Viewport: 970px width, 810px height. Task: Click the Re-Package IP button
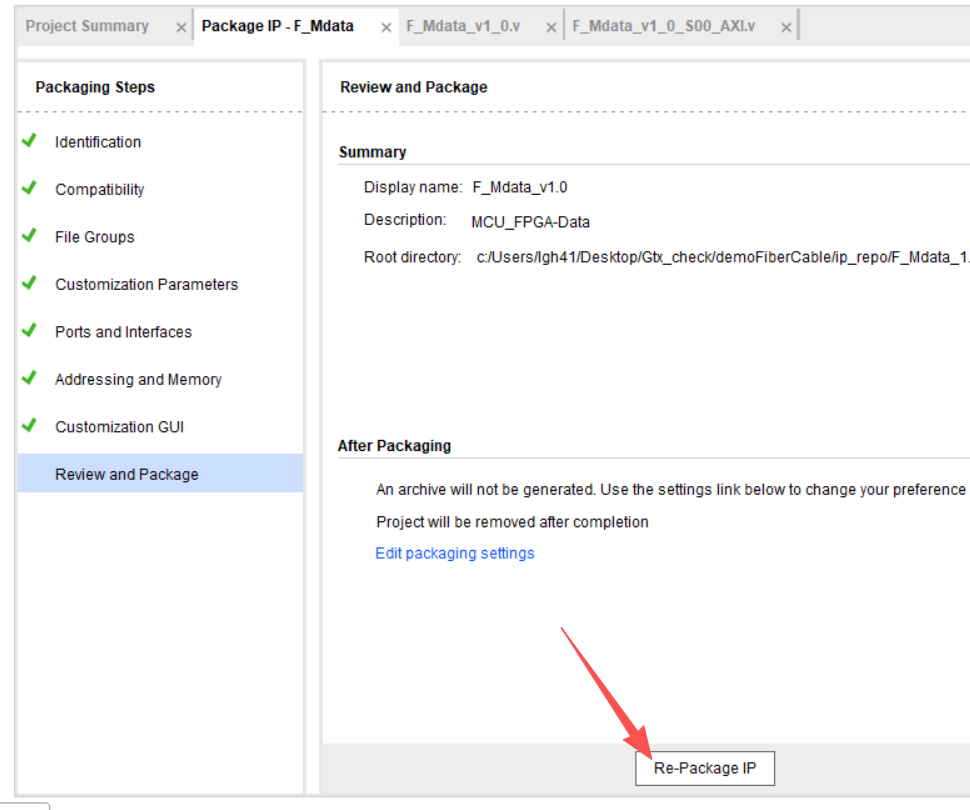pos(705,768)
